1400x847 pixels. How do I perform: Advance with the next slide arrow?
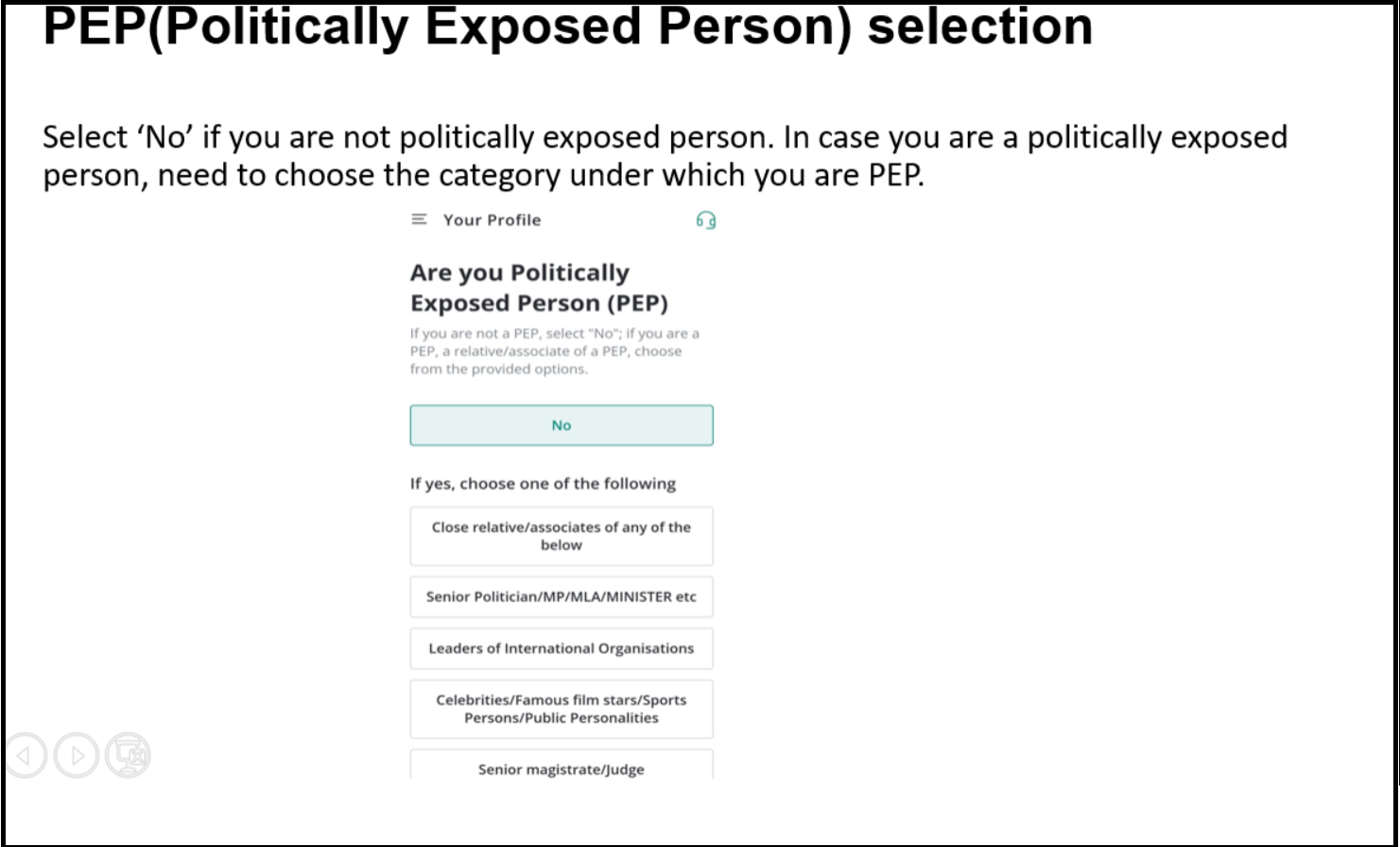coord(77,755)
